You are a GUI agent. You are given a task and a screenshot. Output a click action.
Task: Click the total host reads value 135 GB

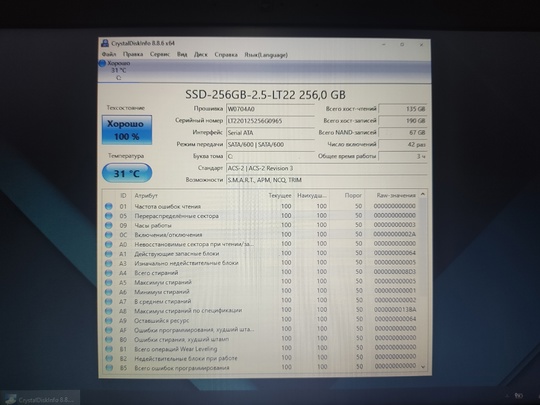[403, 109]
